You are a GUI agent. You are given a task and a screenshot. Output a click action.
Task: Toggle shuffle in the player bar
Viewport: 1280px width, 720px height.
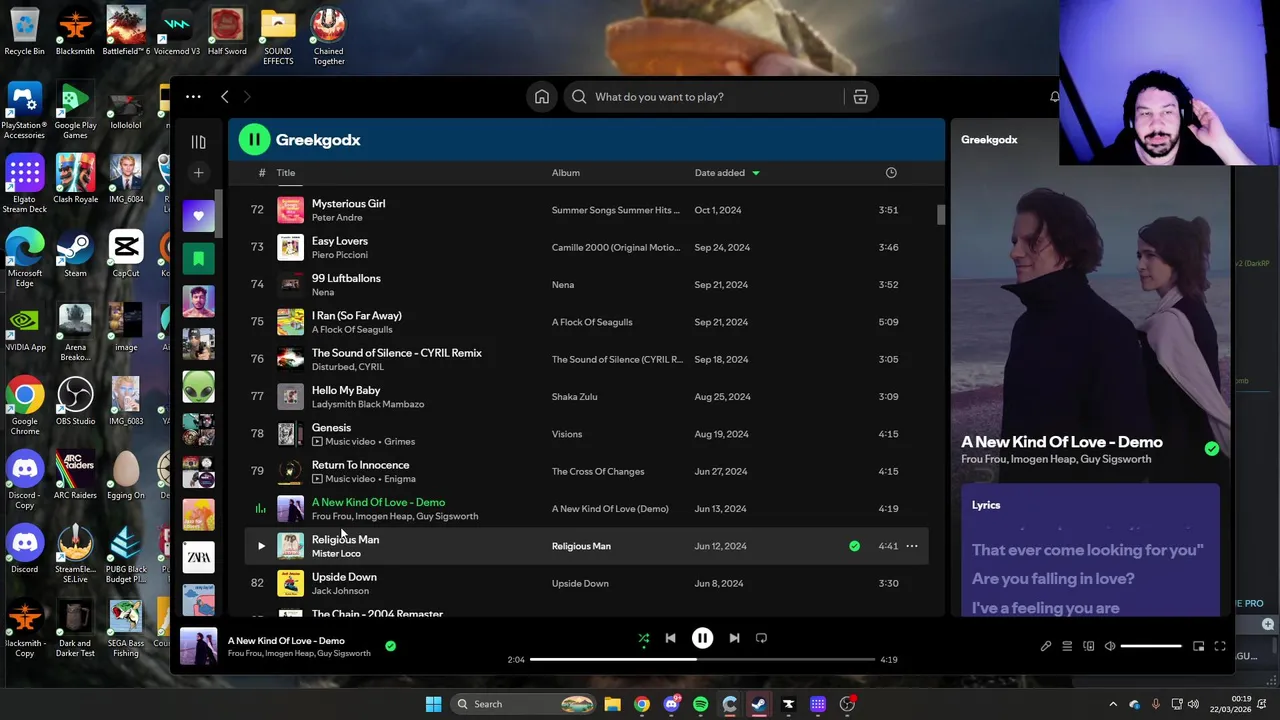pos(644,638)
